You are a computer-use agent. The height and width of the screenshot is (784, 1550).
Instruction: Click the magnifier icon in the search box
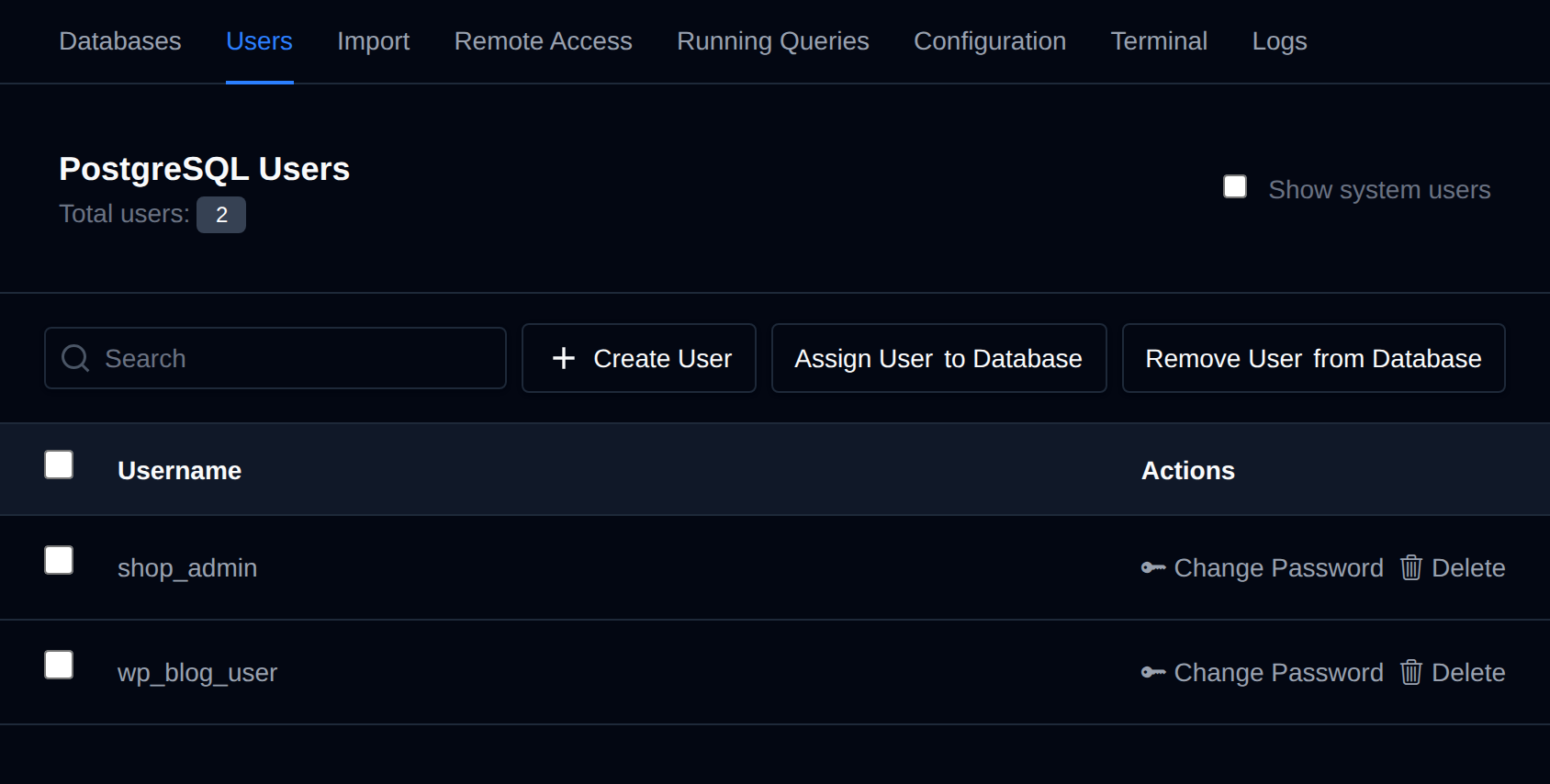75,358
